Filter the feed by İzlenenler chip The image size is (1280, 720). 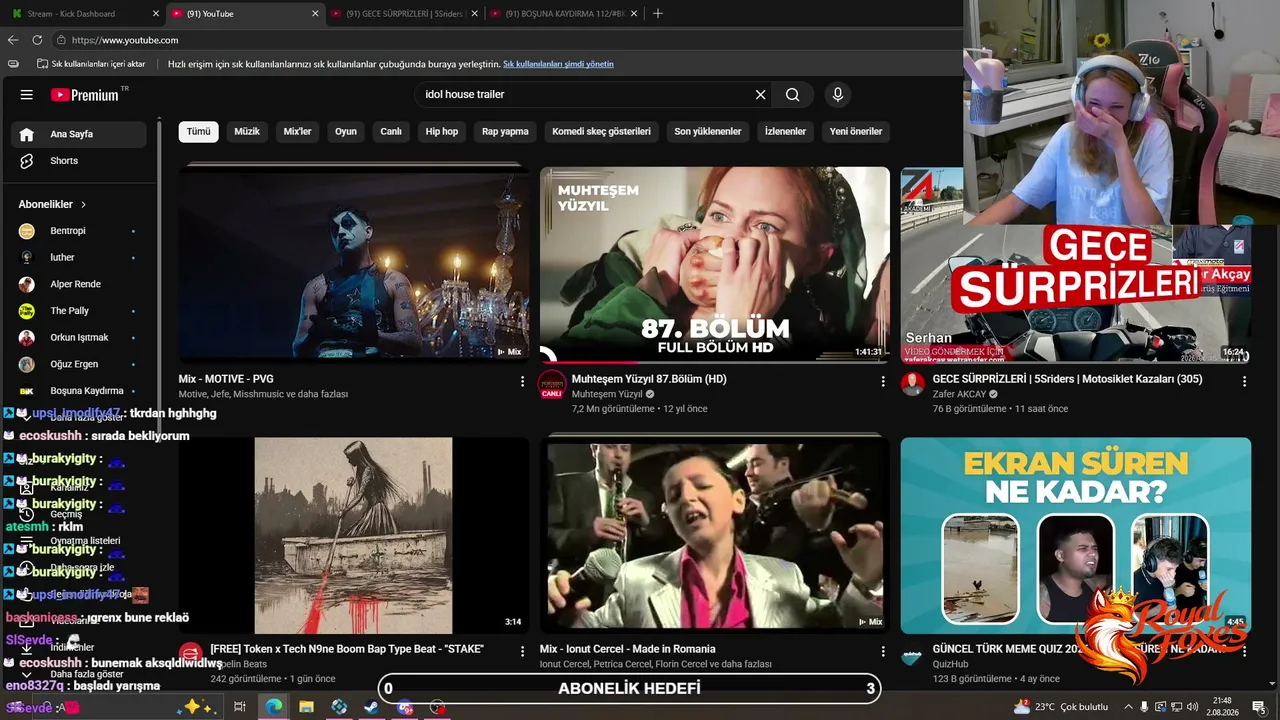[785, 132]
